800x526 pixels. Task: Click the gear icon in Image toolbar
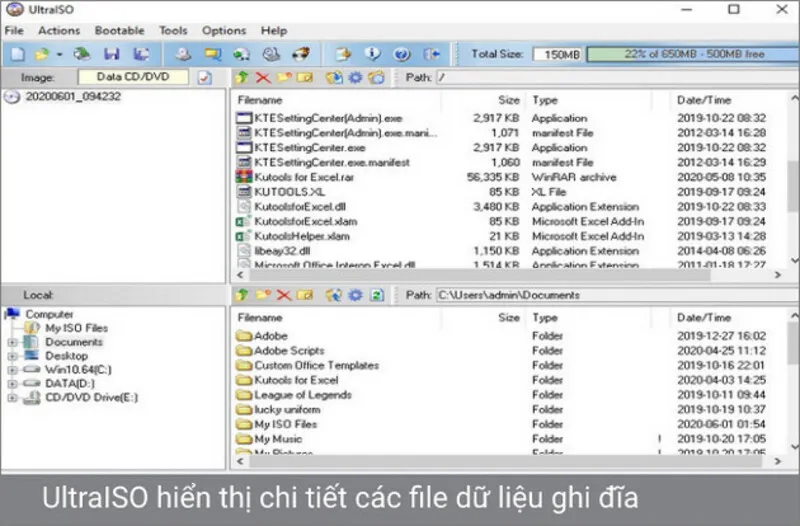(x=356, y=78)
